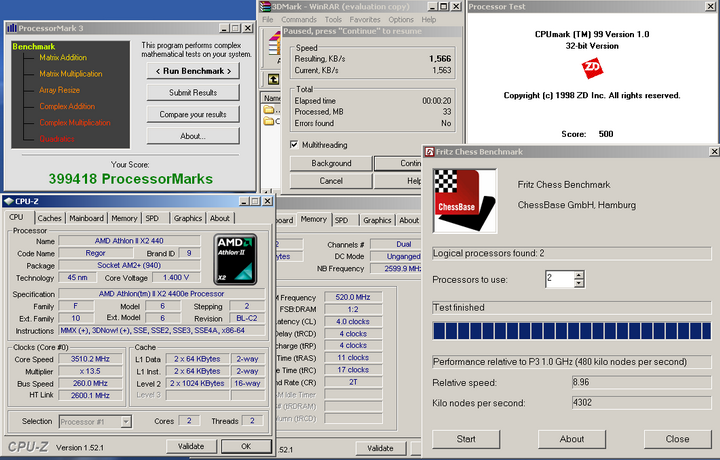This screenshot has height=460, width=720.
Task: Select Quadratics in the Benchmark tree
Action: (x=57, y=139)
